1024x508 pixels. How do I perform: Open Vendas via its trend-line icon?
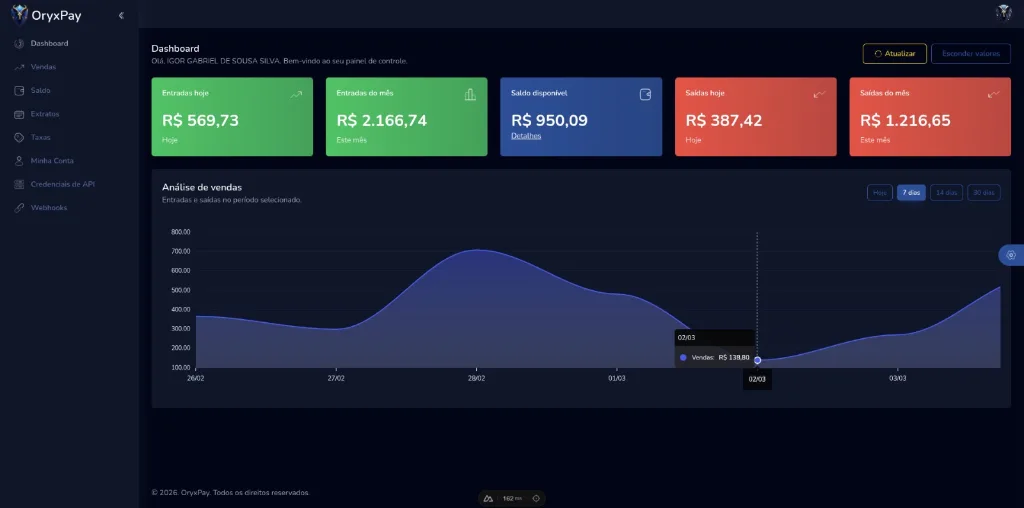point(19,67)
